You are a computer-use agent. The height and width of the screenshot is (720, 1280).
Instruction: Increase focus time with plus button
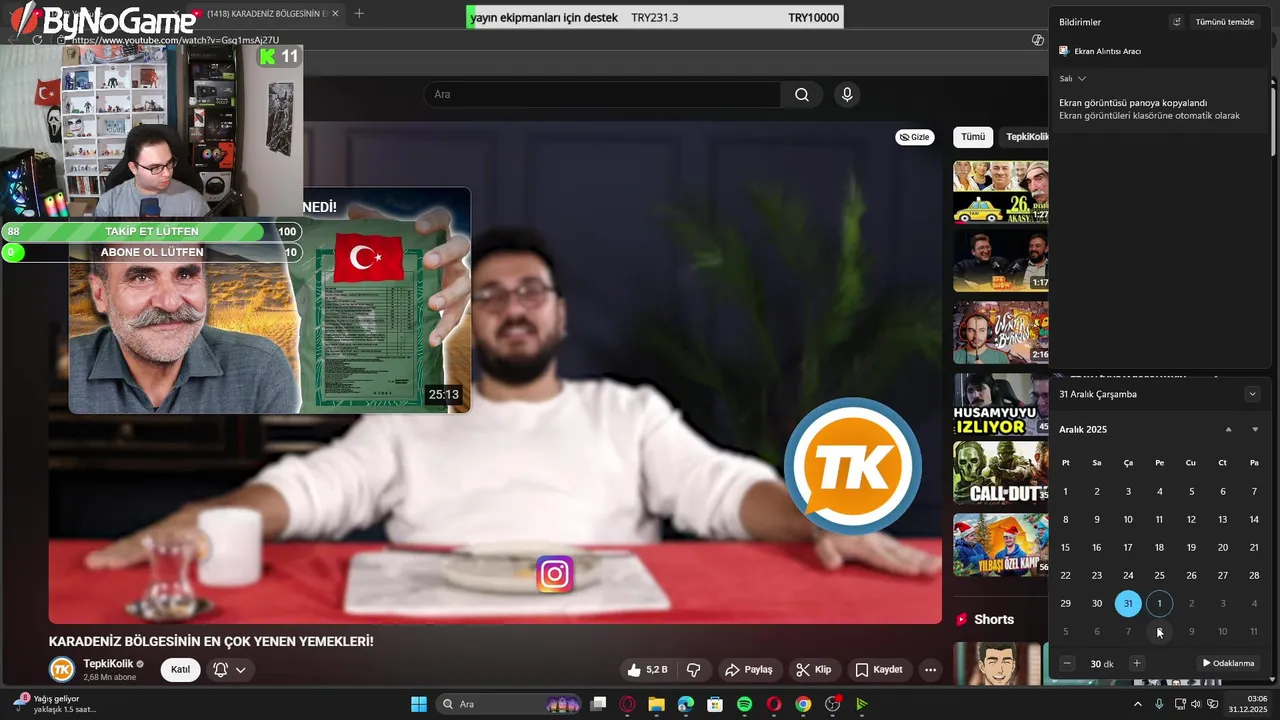click(x=1136, y=663)
